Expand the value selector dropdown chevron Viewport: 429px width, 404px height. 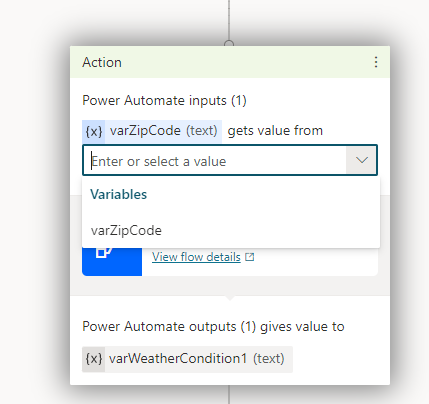coord(362,160)
